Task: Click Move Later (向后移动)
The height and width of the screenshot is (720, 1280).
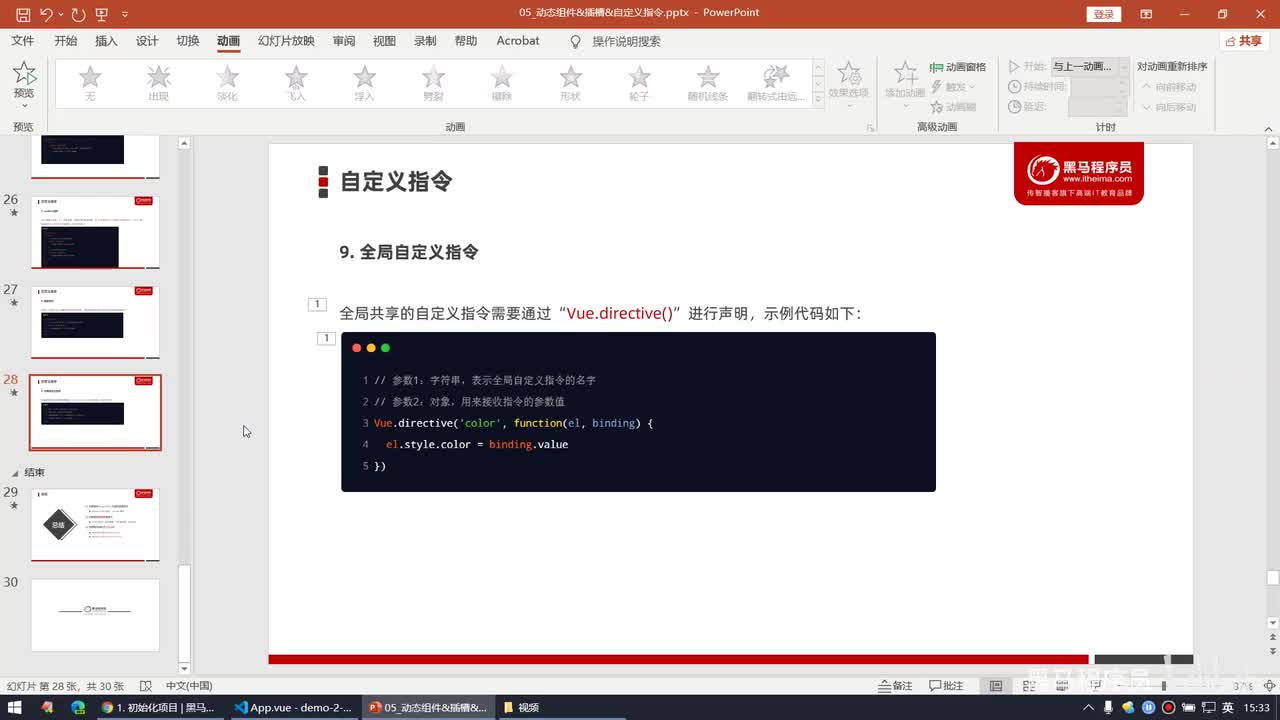Action: pos(1169,107)
